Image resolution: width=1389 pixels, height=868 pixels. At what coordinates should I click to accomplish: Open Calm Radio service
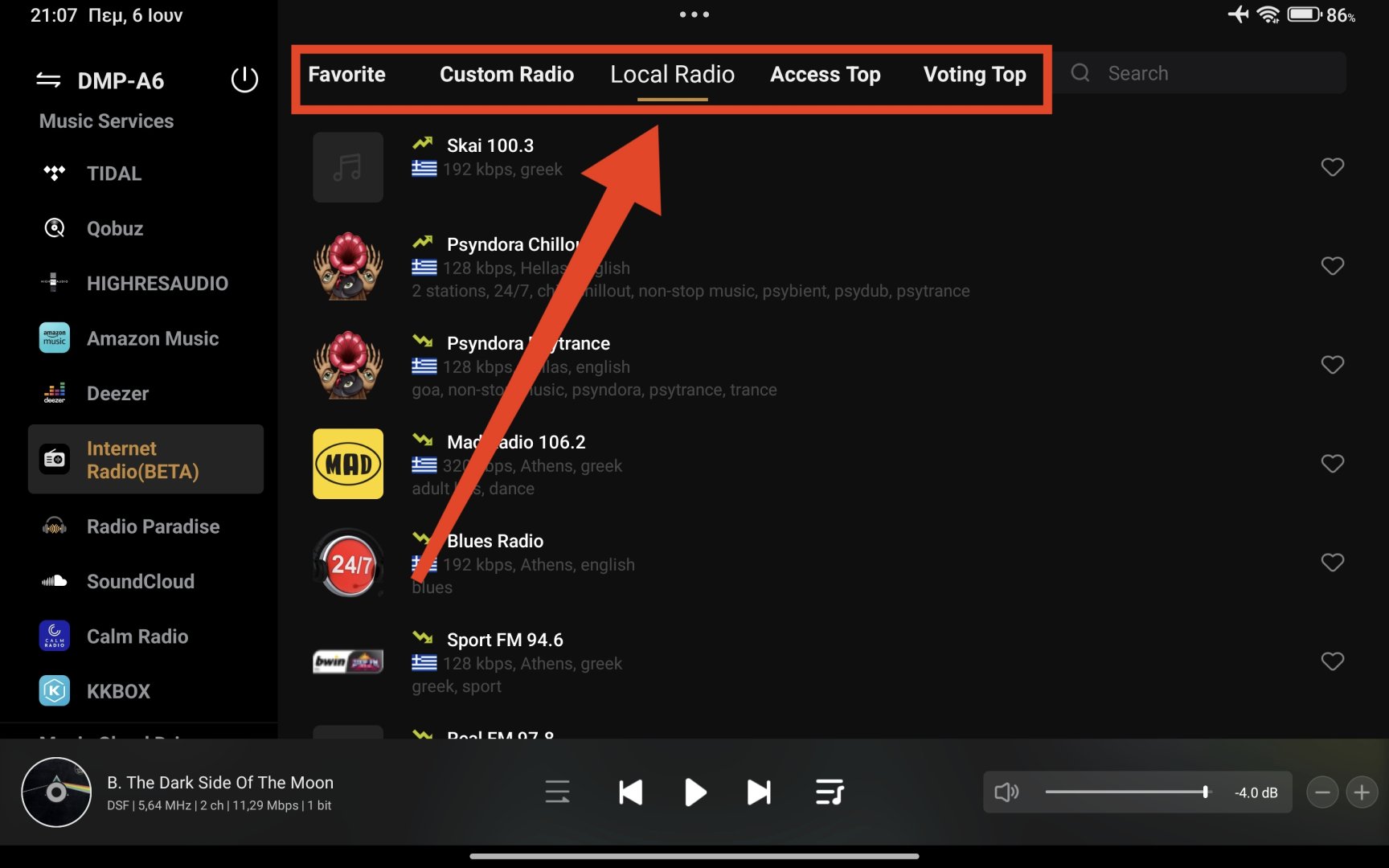coord(137,637)
